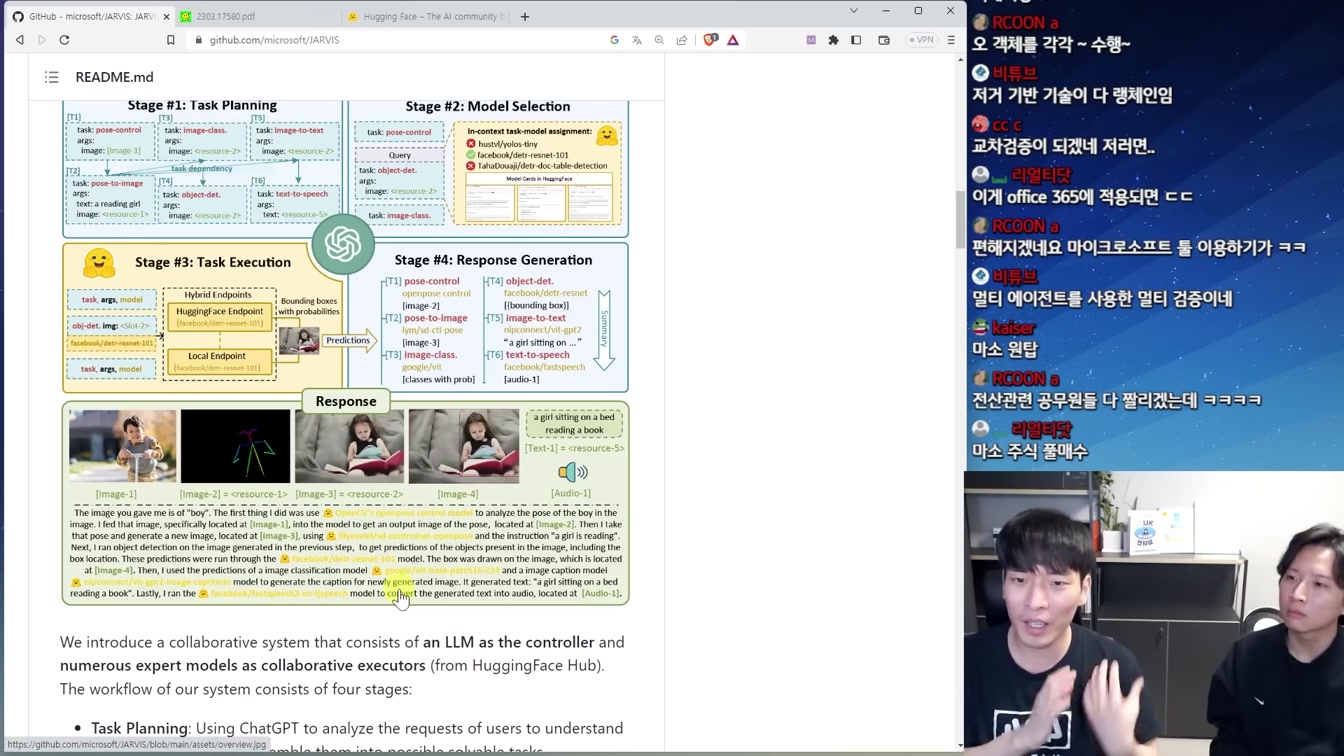
Task: Open the tab search dropdown arrow
Action: click(x=854, y=11)
